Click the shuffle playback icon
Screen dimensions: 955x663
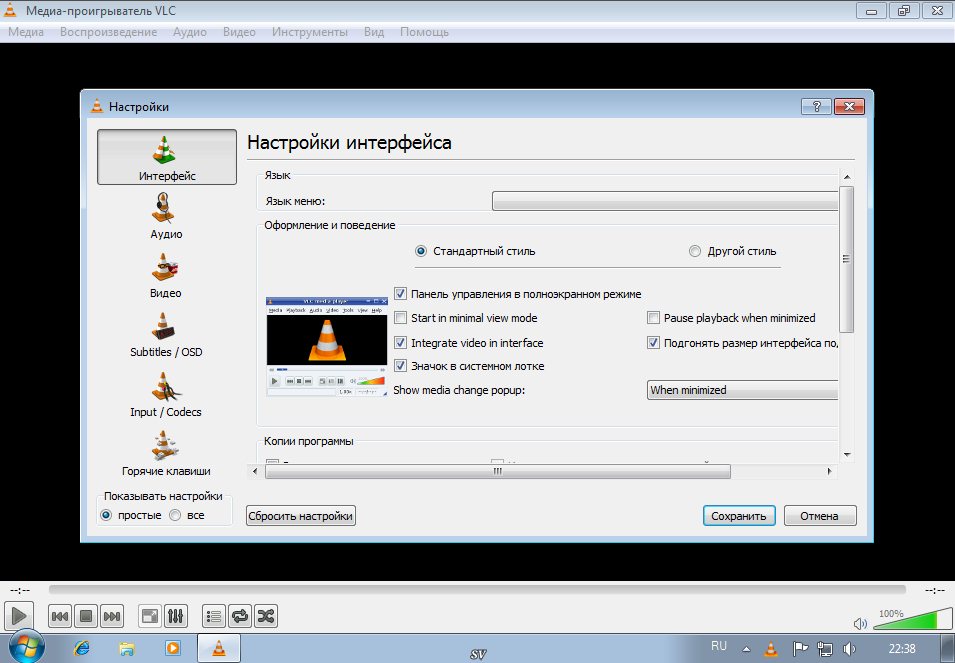pyautogui.click(x=266, y=616)
